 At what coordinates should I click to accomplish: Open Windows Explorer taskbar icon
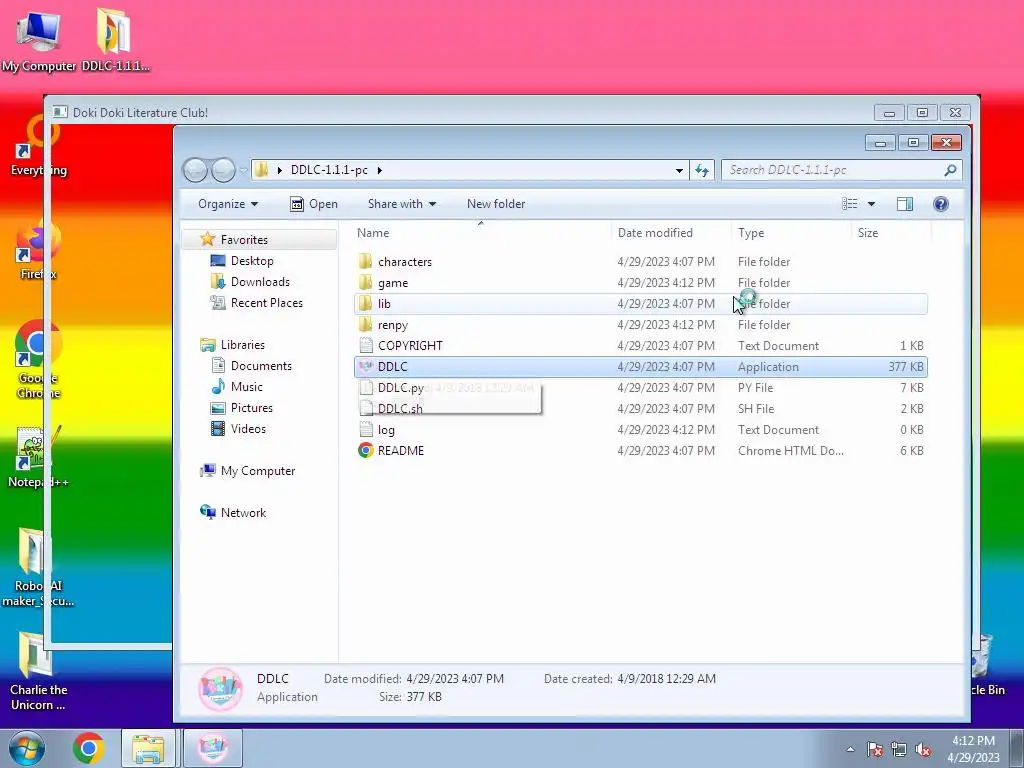coord(148,748)
